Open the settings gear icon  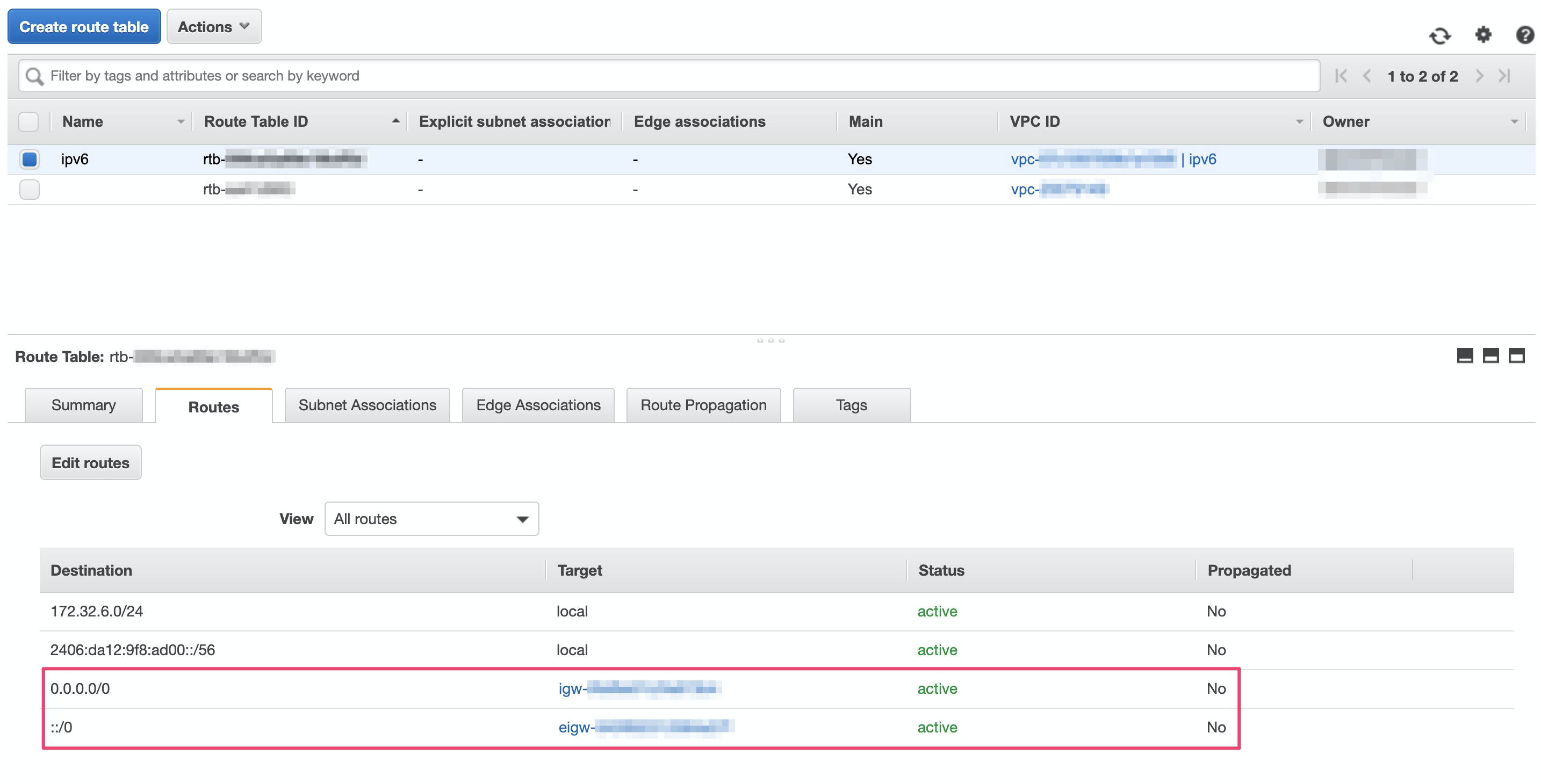(x=1483, y=35)
